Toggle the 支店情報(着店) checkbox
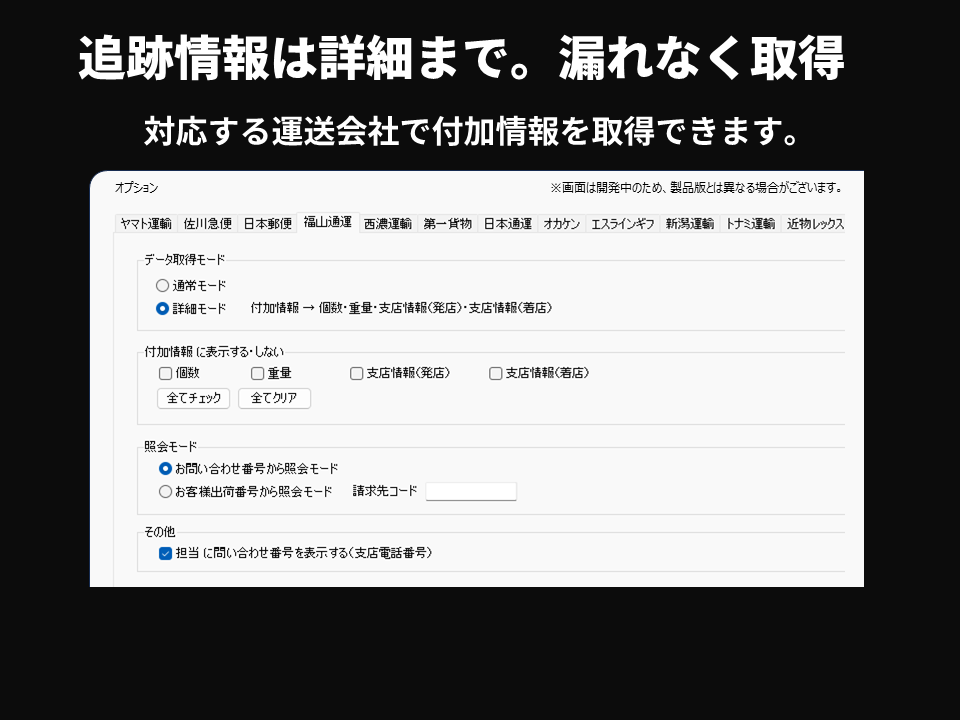Screen dimensions: 960x720 [x=496, y=373]
